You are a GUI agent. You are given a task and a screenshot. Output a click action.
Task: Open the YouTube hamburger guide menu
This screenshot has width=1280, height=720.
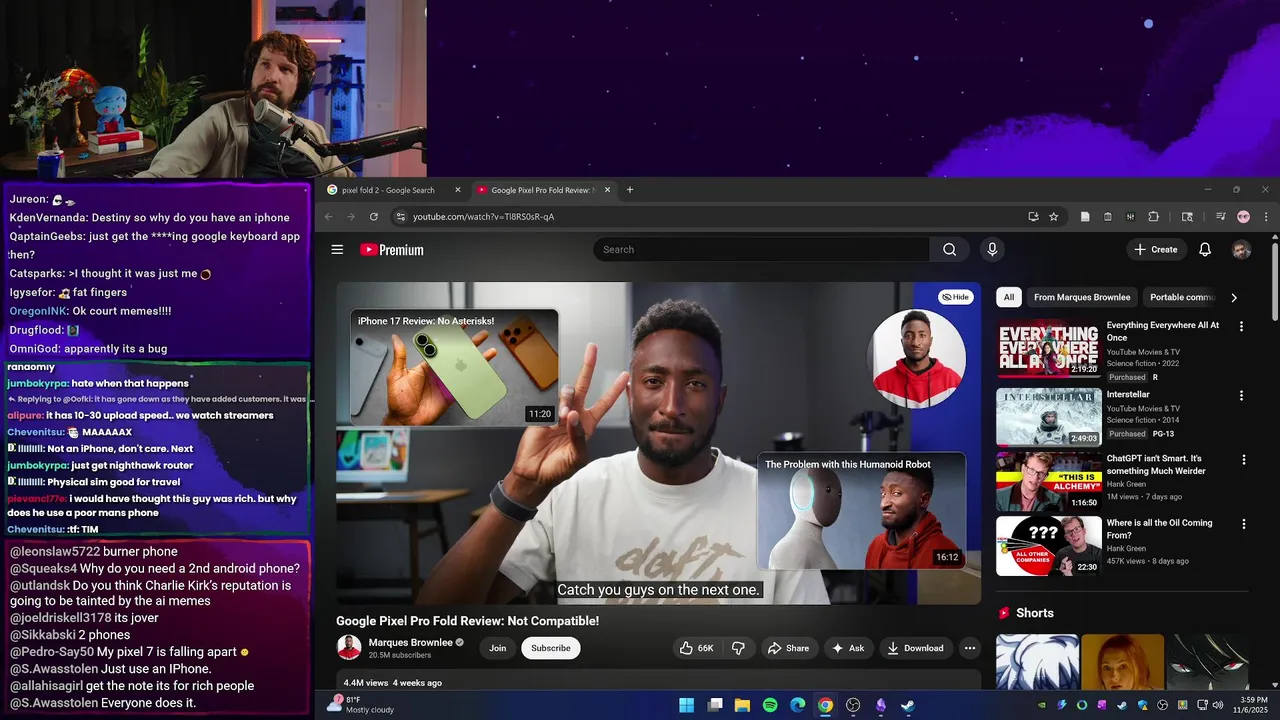pos(337,250)
